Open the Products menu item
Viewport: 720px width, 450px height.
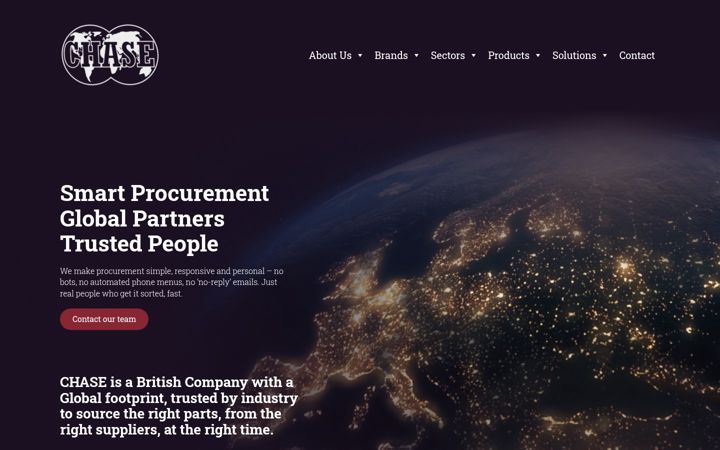pos(508,56)
